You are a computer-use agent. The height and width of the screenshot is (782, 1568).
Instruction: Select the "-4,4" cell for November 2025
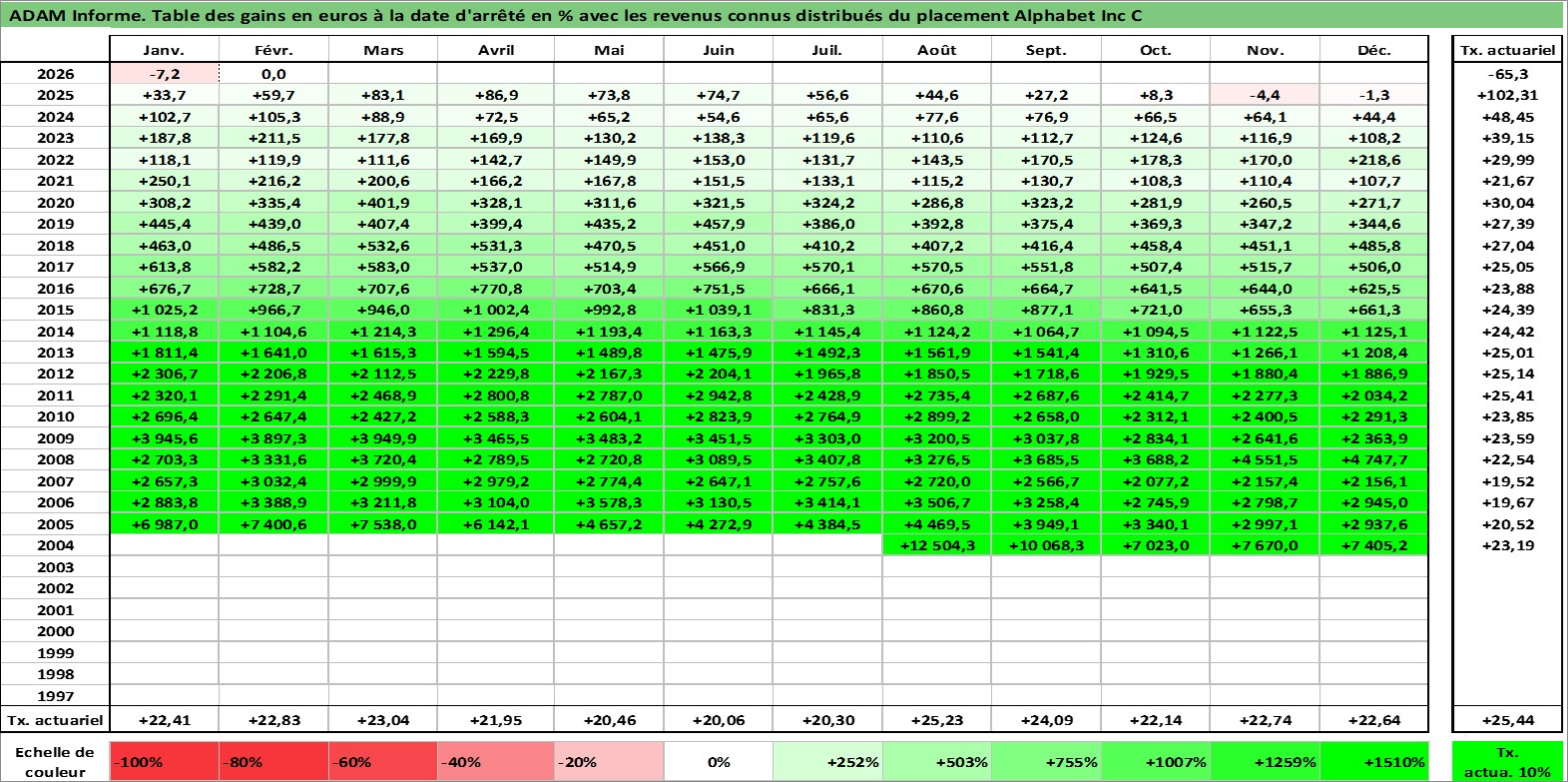pos(1265,95)
